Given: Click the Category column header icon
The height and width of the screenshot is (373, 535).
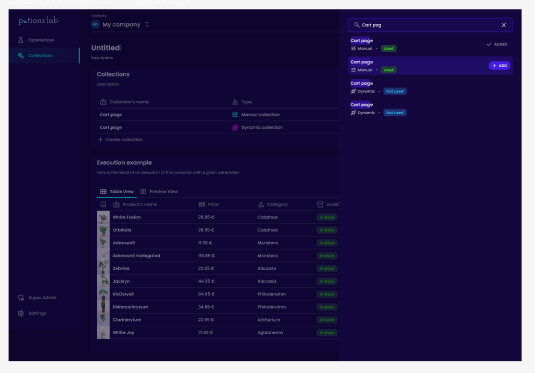Looking at the screenshot, I should (x=261, y=204).
